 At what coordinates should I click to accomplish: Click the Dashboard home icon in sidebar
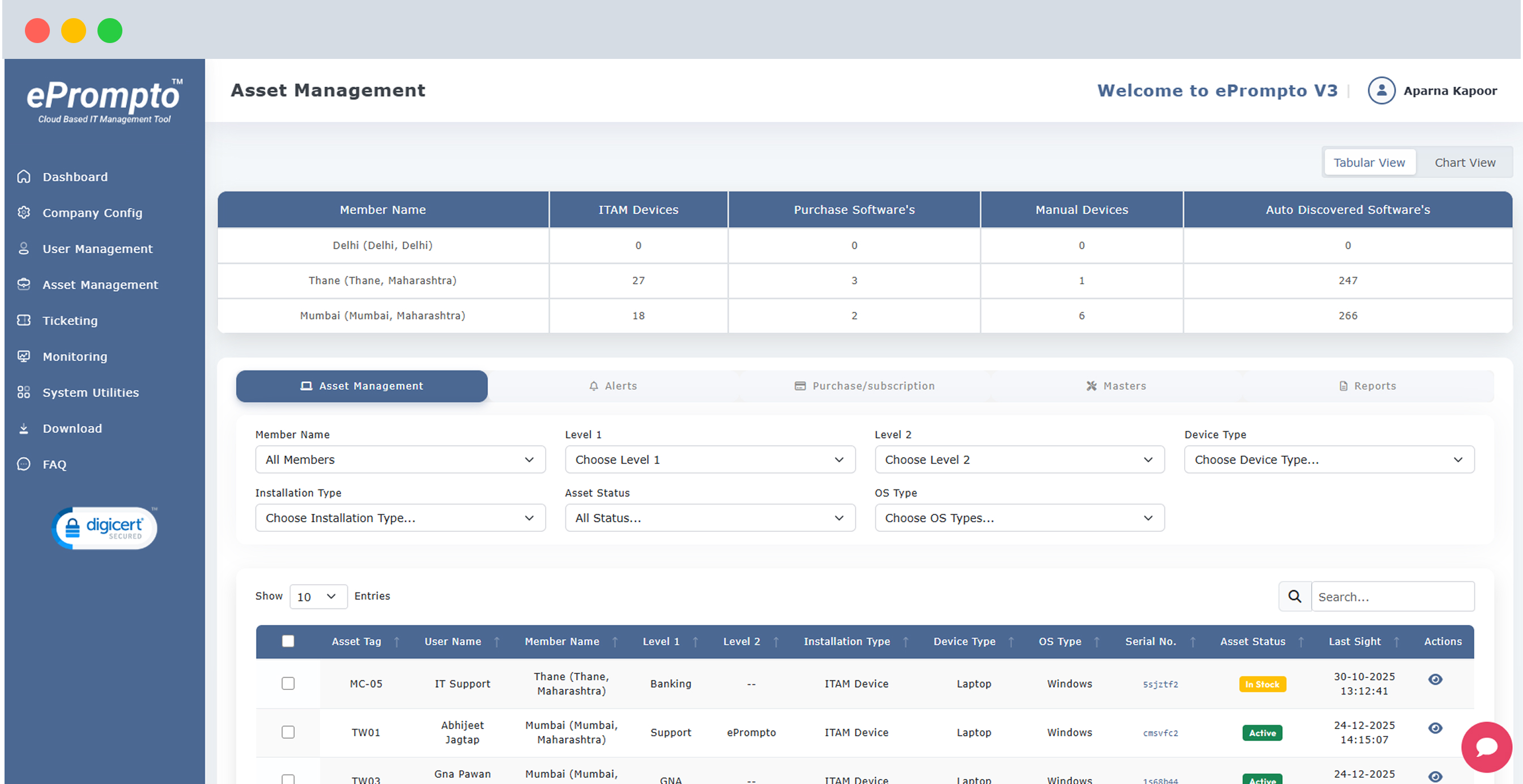[24, 177]
